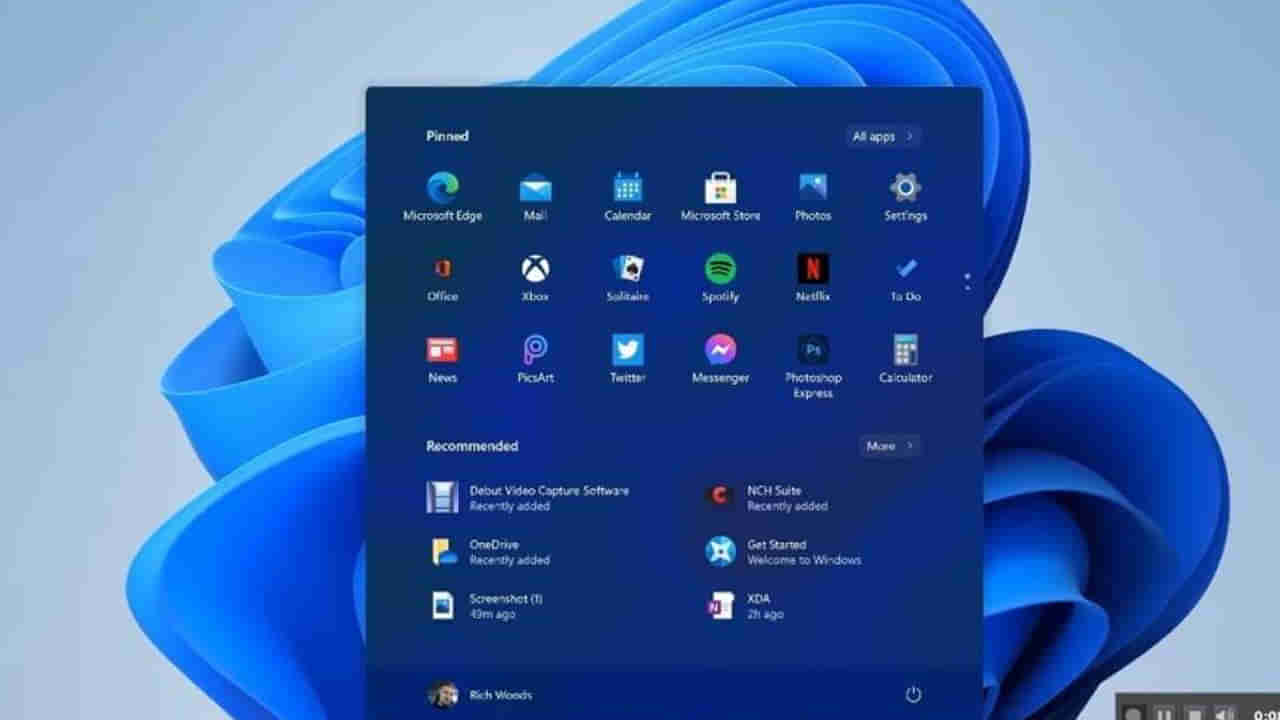The width and height of the screenshot is (1280, 720).
Task: Open Rich Woods user account menu
Action: pos(480,695)
